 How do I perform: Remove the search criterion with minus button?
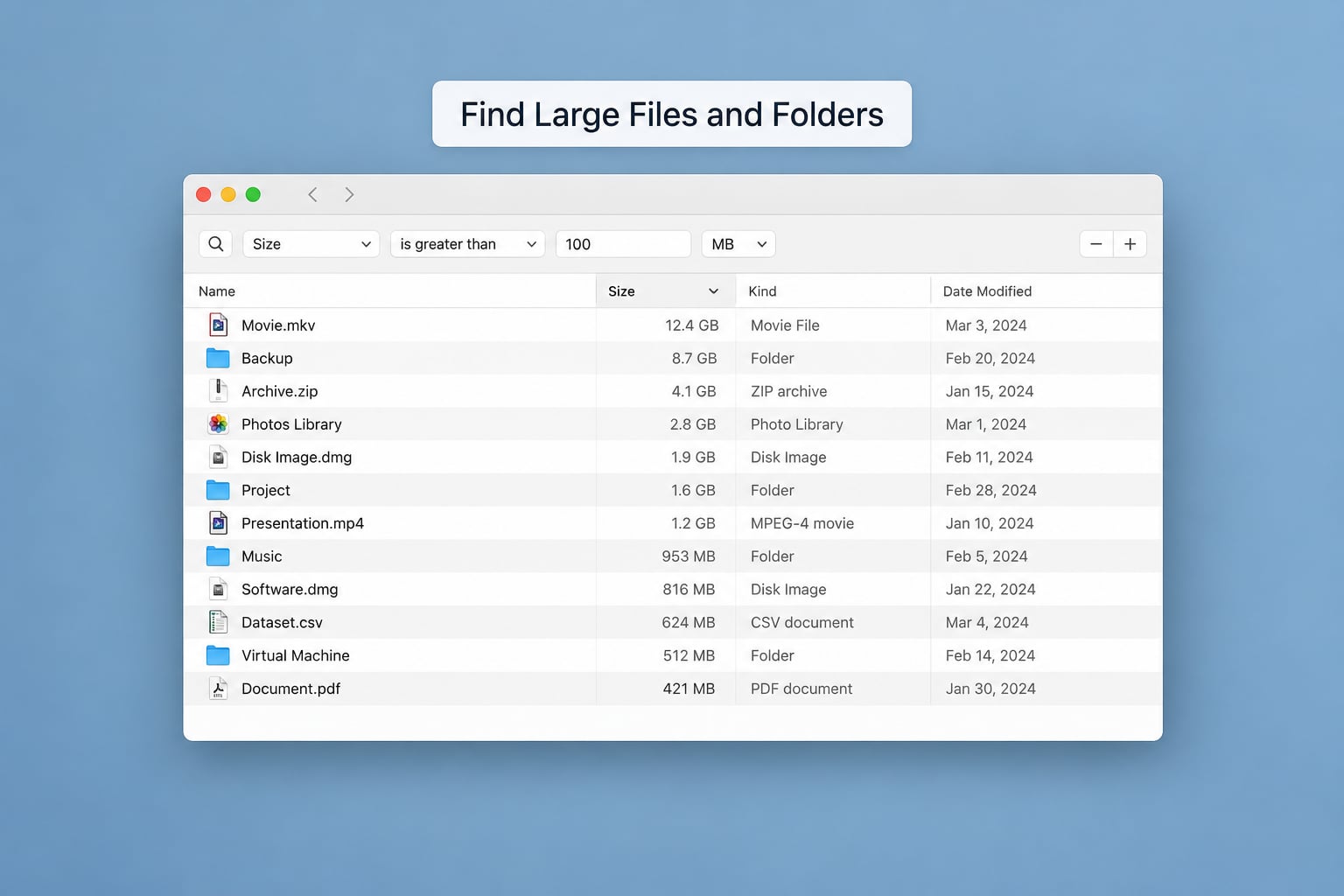tap(1096, 244)
